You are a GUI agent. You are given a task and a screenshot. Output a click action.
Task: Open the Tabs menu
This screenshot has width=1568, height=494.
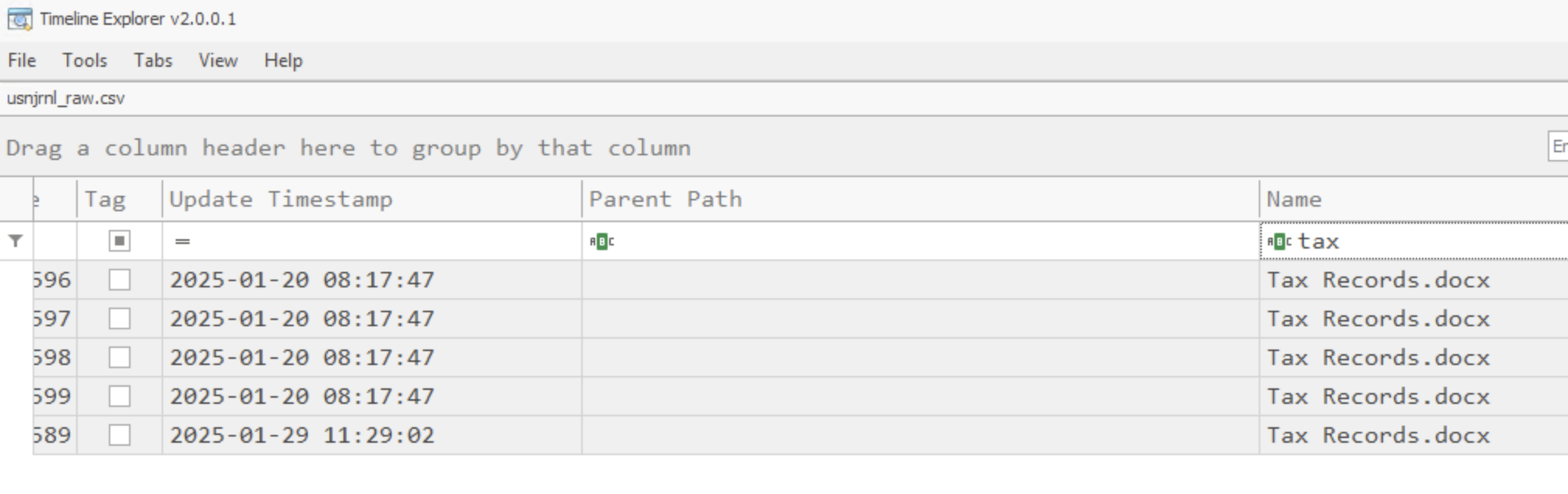pyautogui.click(x=152, y=61)
